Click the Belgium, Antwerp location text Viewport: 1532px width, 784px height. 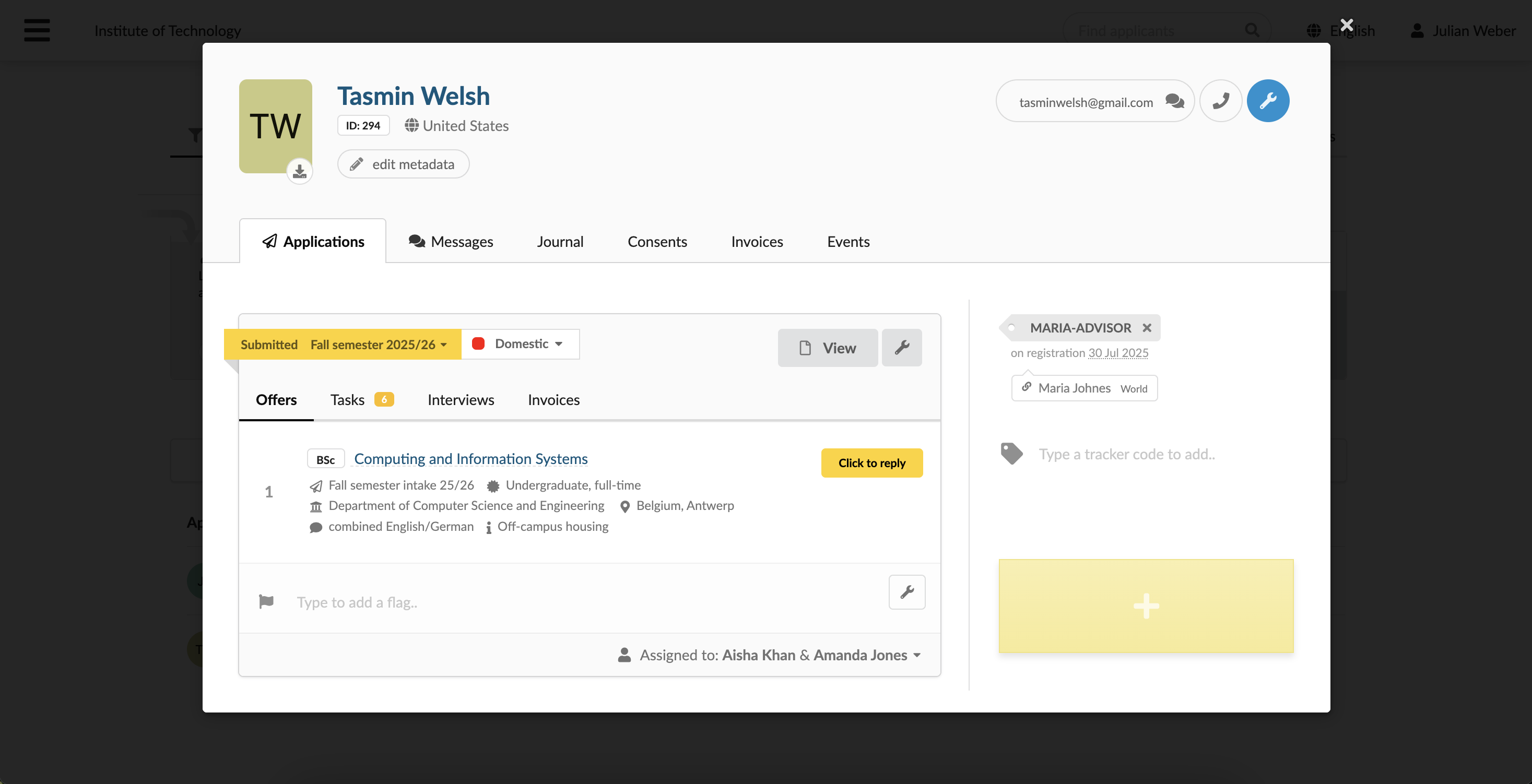tap(685, 505)
